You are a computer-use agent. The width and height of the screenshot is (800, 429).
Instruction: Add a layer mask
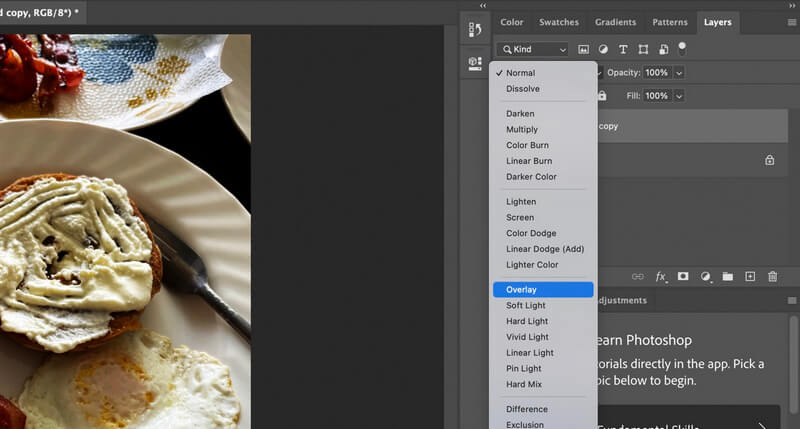(683, 276)
